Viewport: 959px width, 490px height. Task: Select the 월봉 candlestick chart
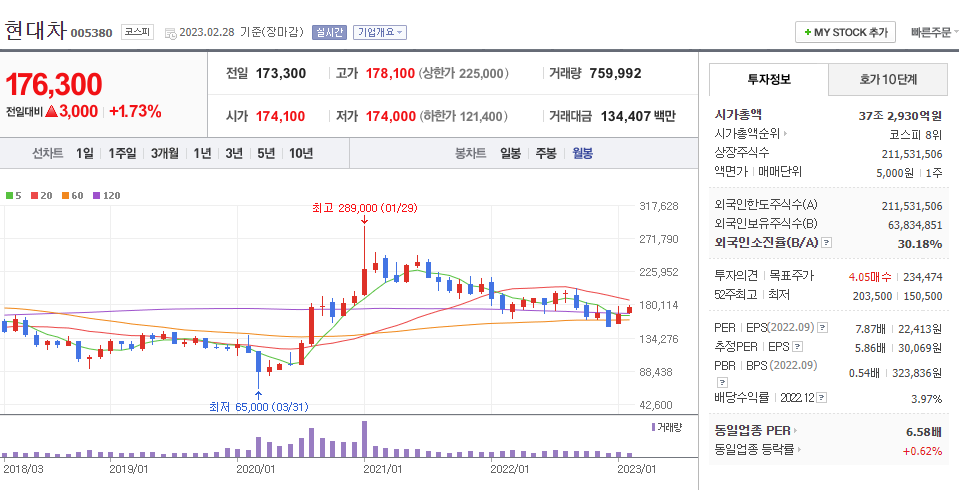coord(582,154)
